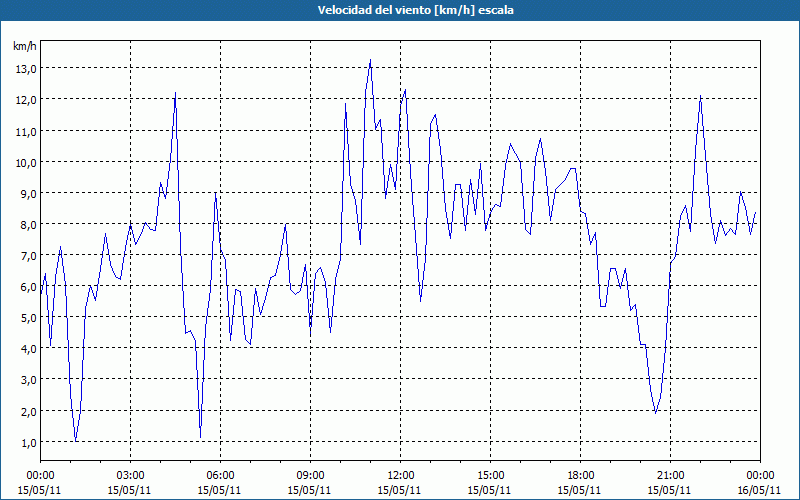Click the 13,0 y-axis label
The width and height of the screenshot is (800, 500).
tap(27, 68)
